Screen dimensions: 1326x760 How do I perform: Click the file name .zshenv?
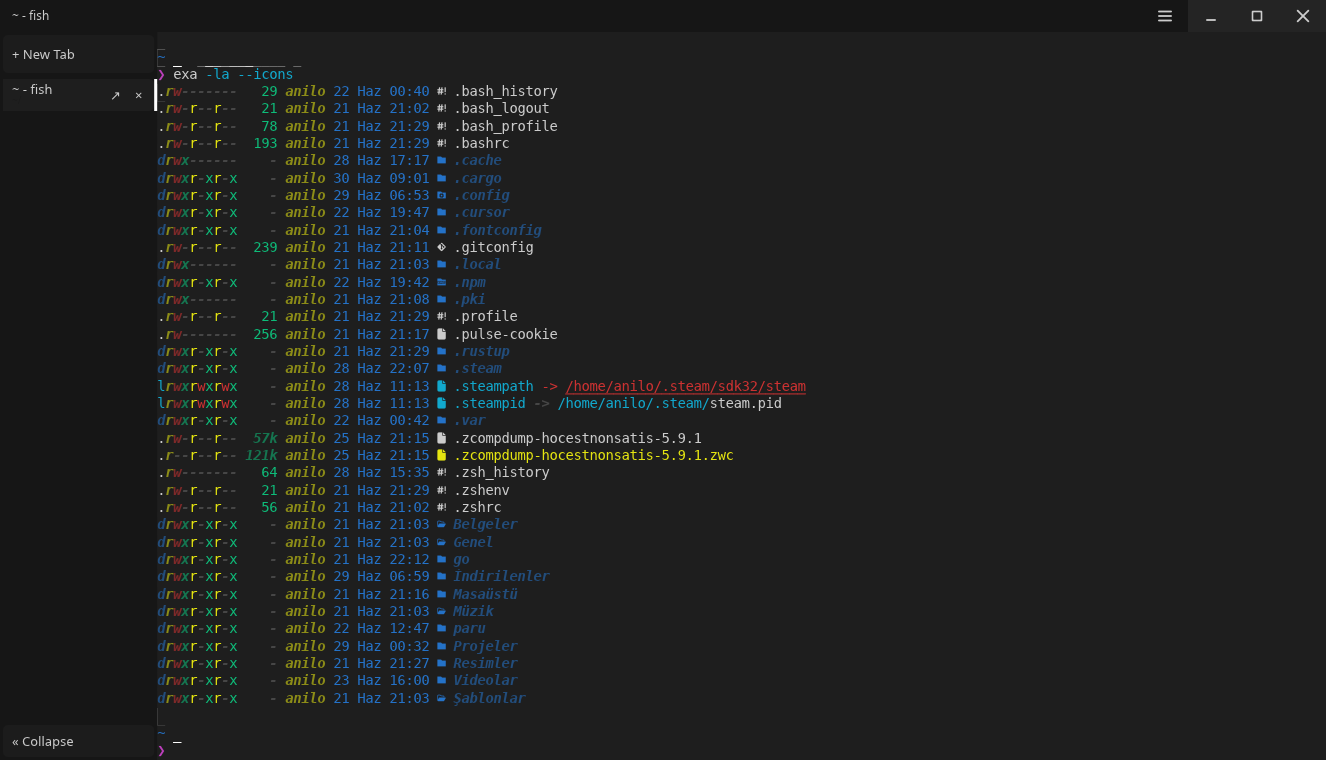[x=481, y=490]
